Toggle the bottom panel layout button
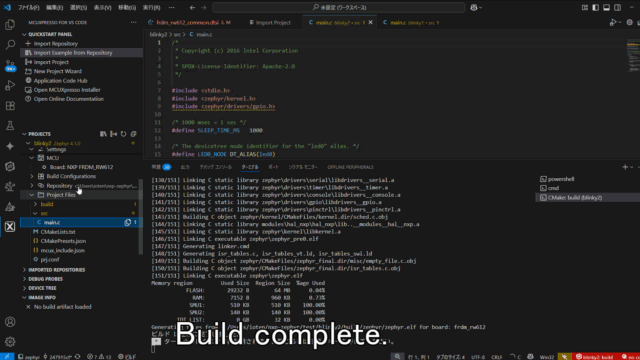This screenshot has width=640, height=360. tap(607, 7)
